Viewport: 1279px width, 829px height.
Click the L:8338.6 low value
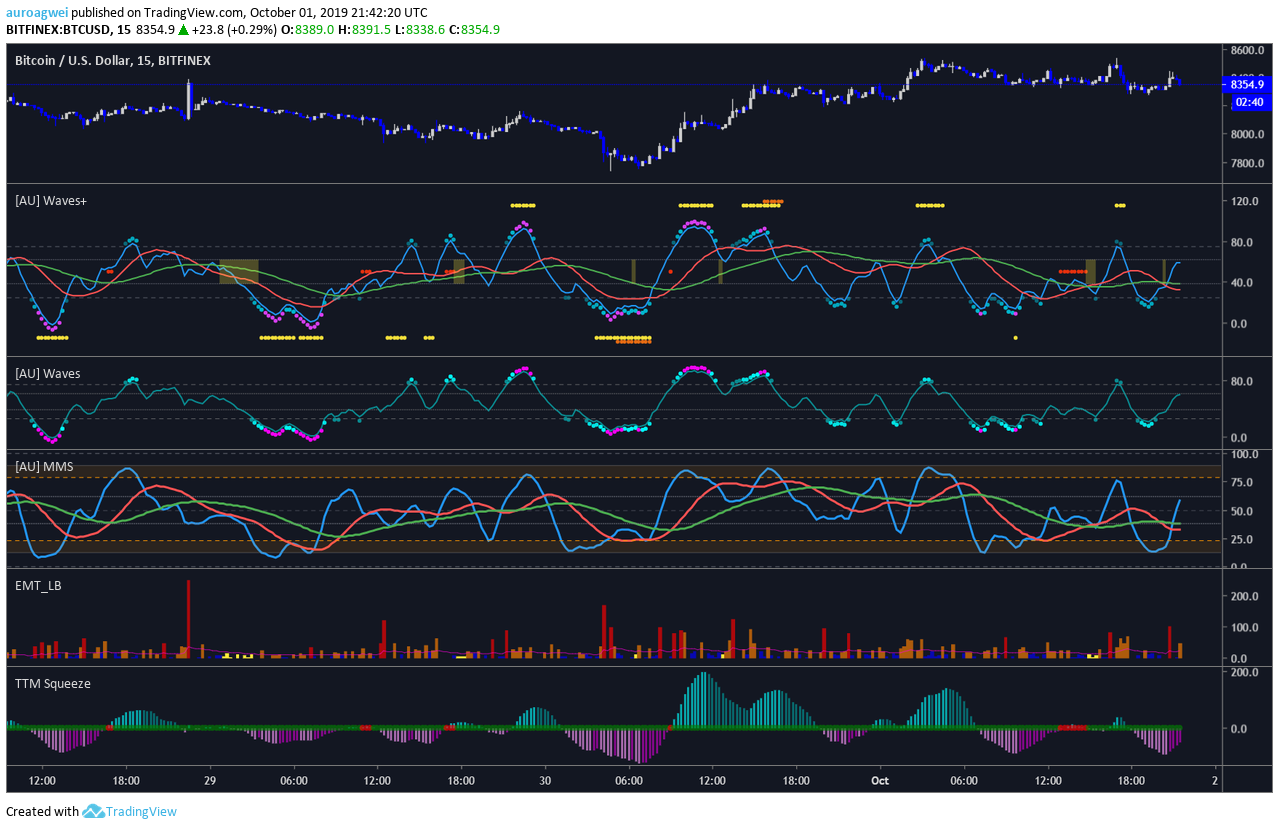pos(423,30)
